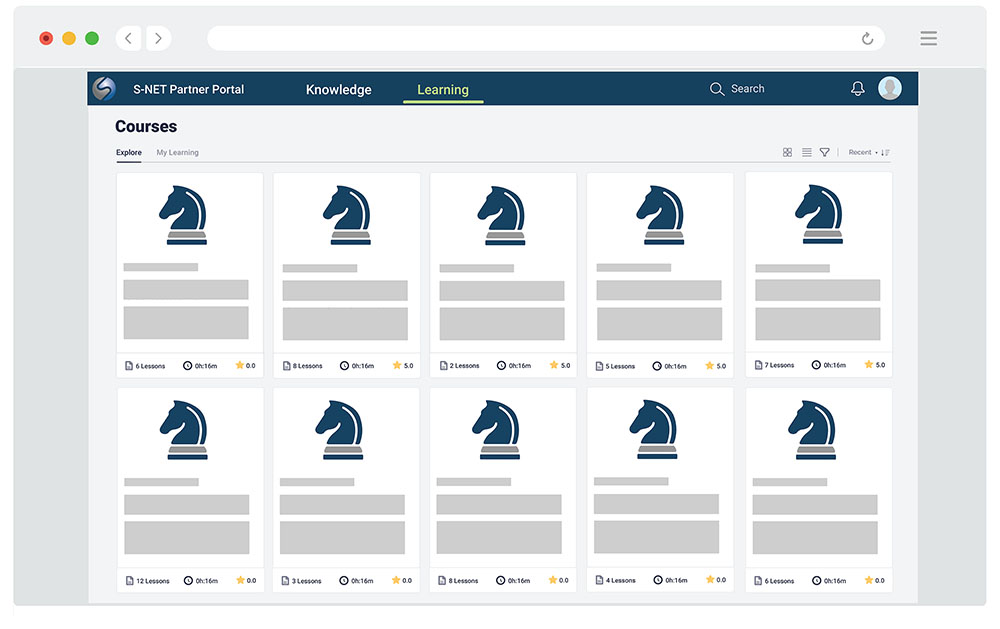Click the "7 Lessons" label
Screen dimensions: 1000x629
coord(779,366)
